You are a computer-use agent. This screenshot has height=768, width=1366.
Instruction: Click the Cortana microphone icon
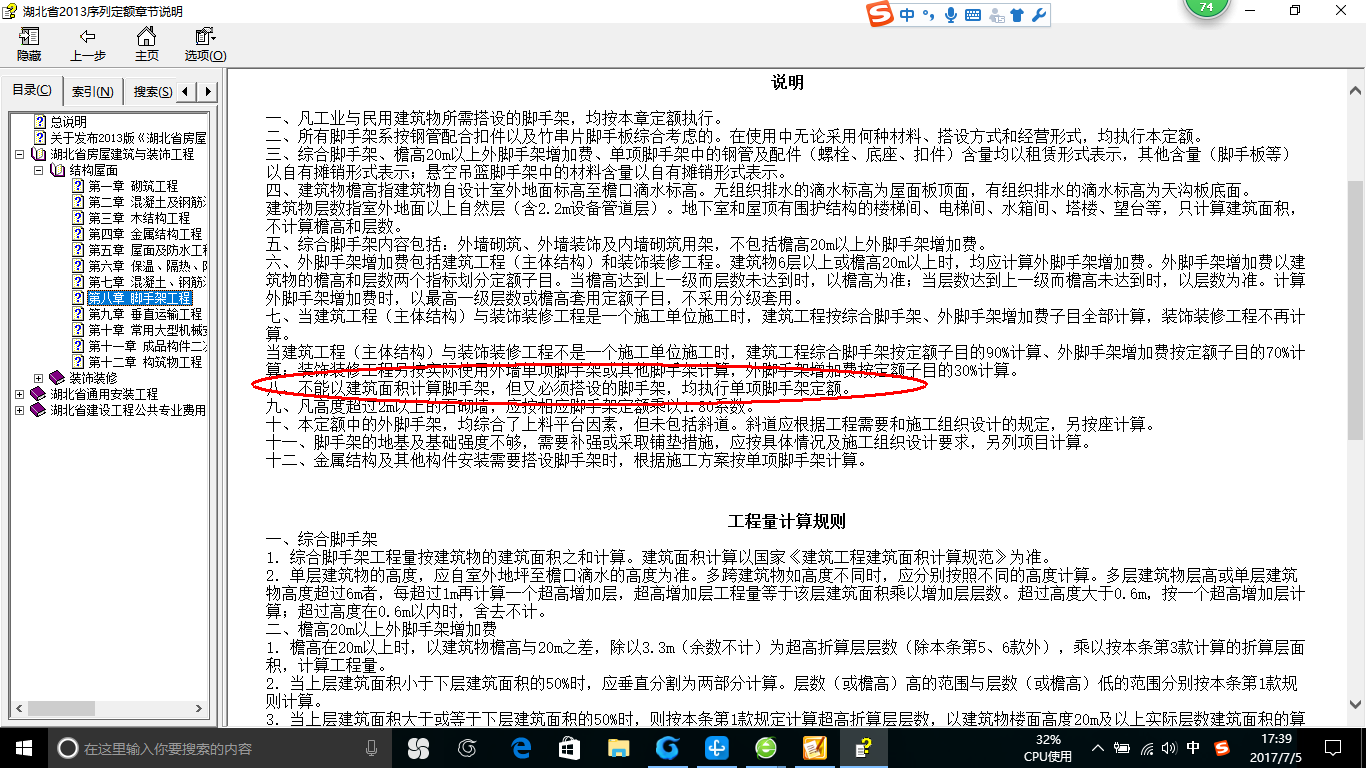(x=371, y=747)
